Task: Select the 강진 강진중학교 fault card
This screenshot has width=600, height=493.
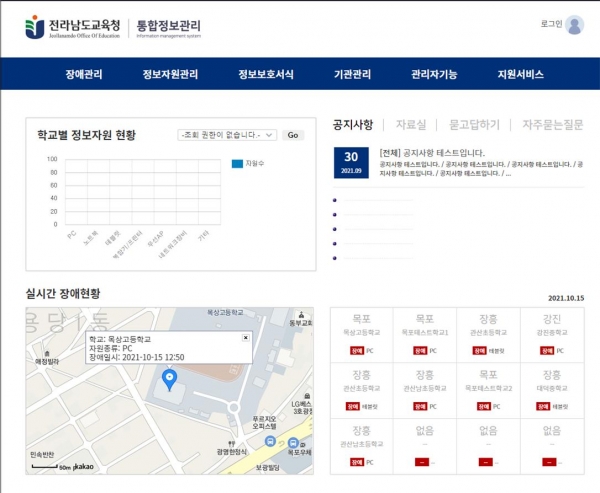Action: point(551,334)
